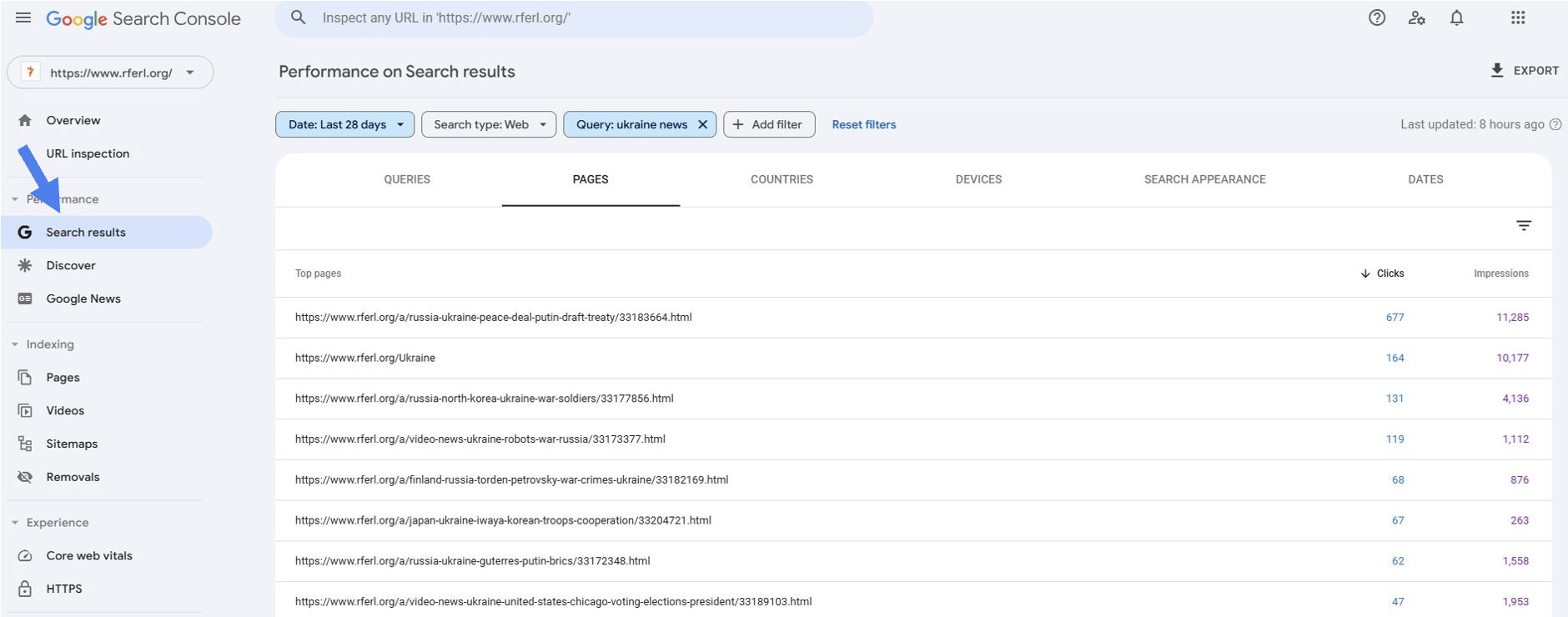Screen dimensions: 1568x617
Task: Open the Google apps grid
Action: coord(1518,18)
